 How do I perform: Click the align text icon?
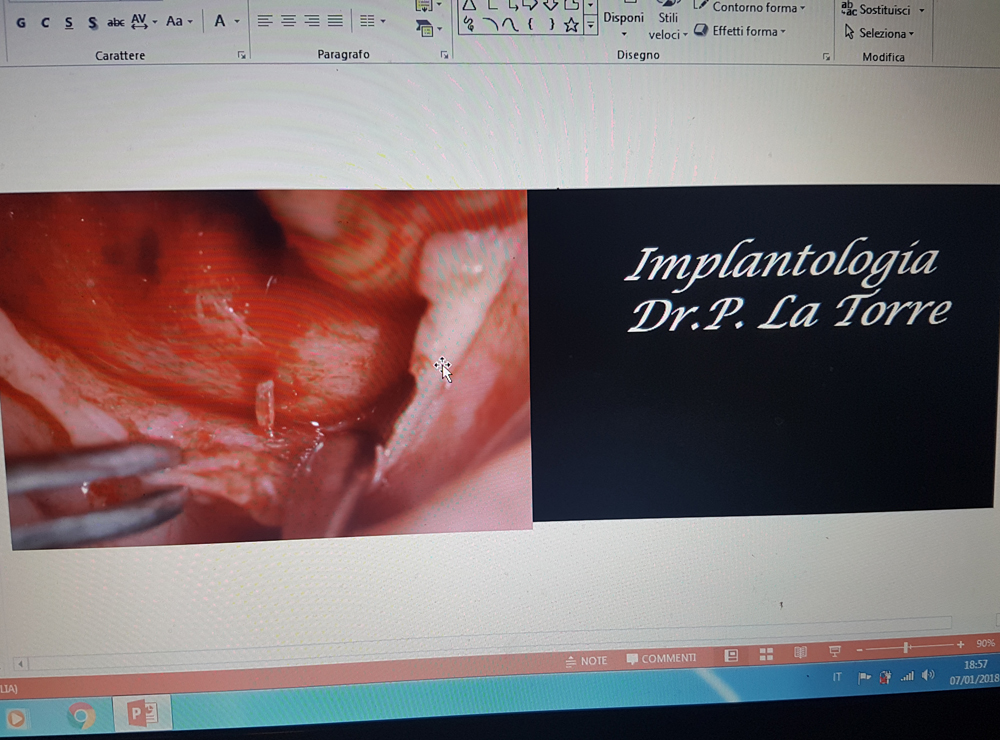coord(426,6)
